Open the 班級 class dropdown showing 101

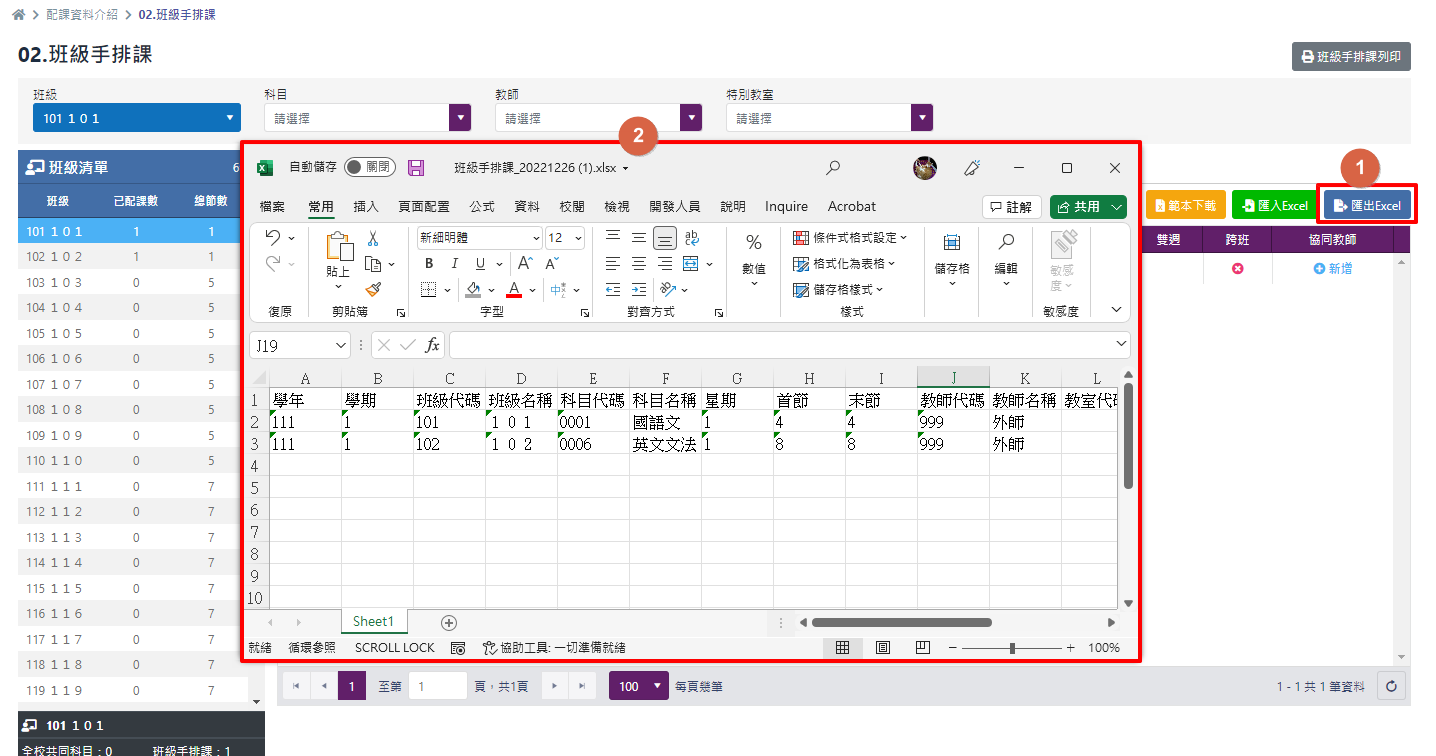pyautogui.click(x=138, y=118)
